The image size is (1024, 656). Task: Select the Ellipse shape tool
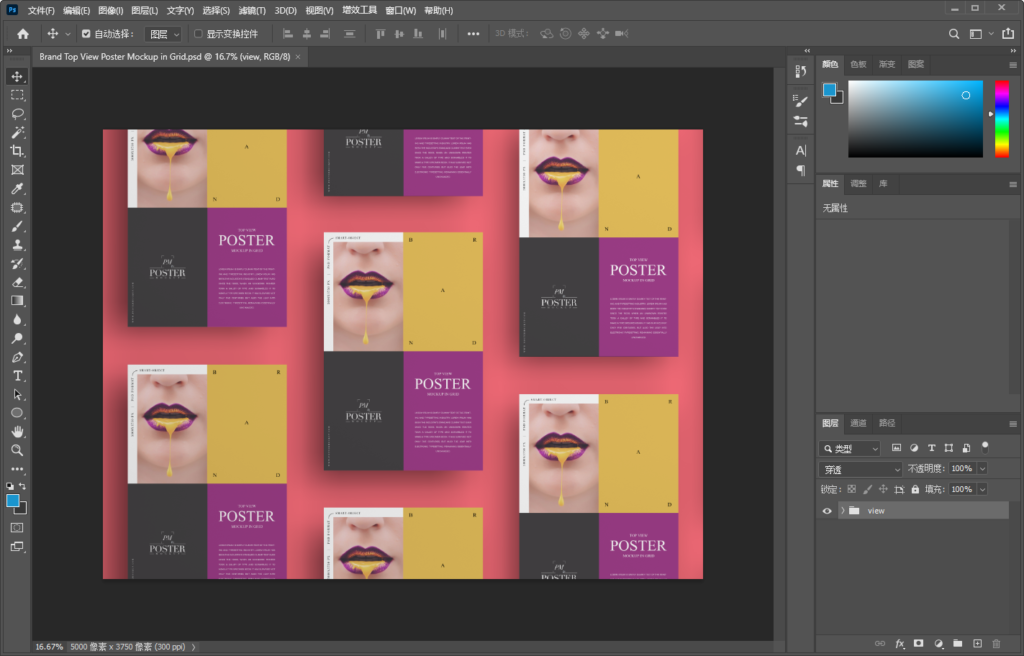(x=17, y=413)
